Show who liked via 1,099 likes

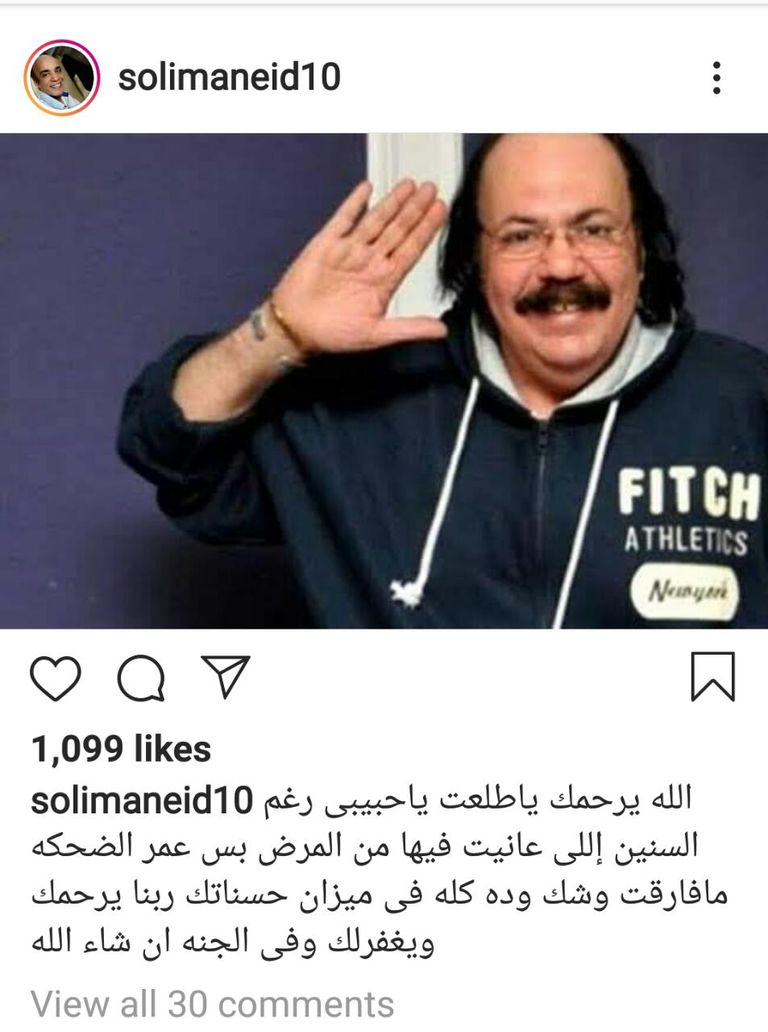coord(121,750)
